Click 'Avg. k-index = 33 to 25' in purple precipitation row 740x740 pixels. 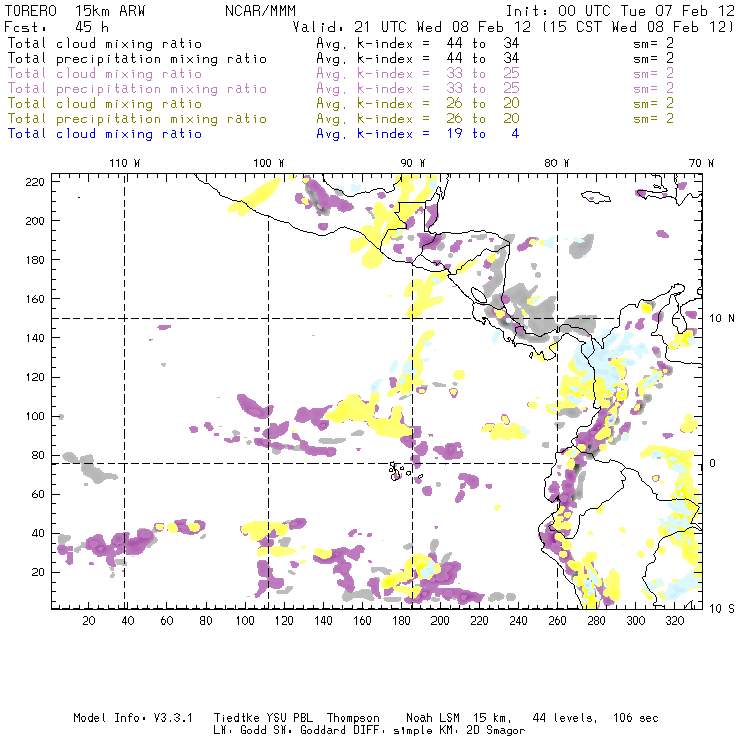tap(418, 89)
